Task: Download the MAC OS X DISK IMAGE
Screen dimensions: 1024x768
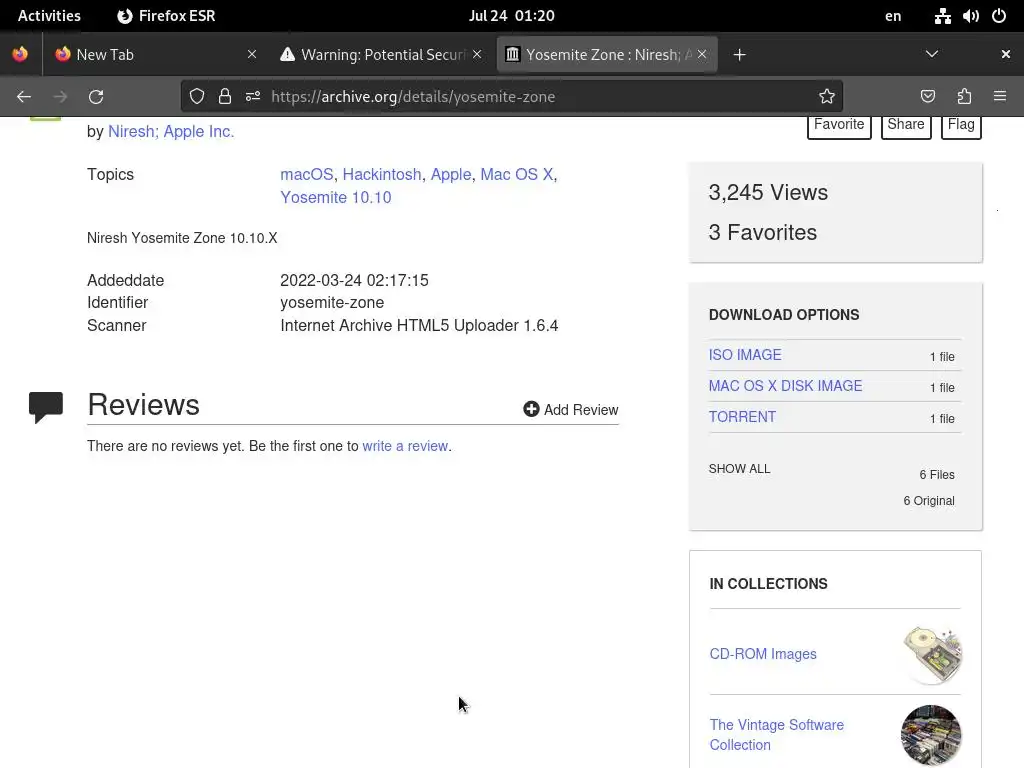Action: coord(785,386)
